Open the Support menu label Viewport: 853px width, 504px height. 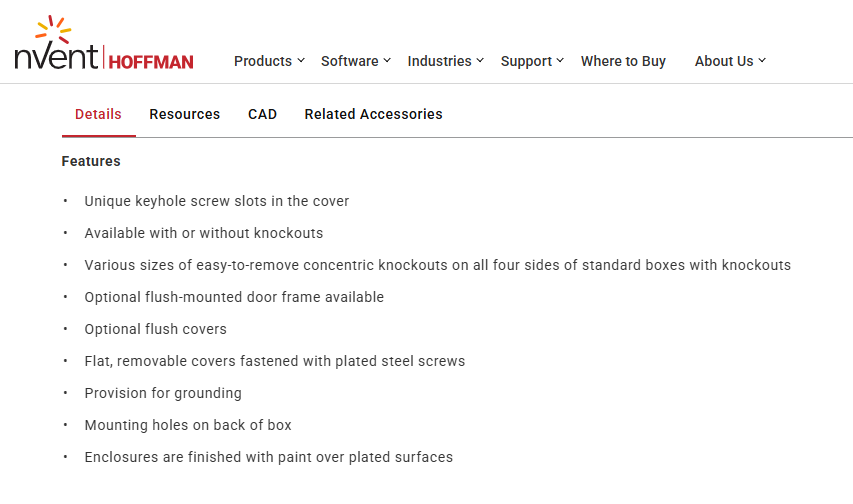pos(526,61)
